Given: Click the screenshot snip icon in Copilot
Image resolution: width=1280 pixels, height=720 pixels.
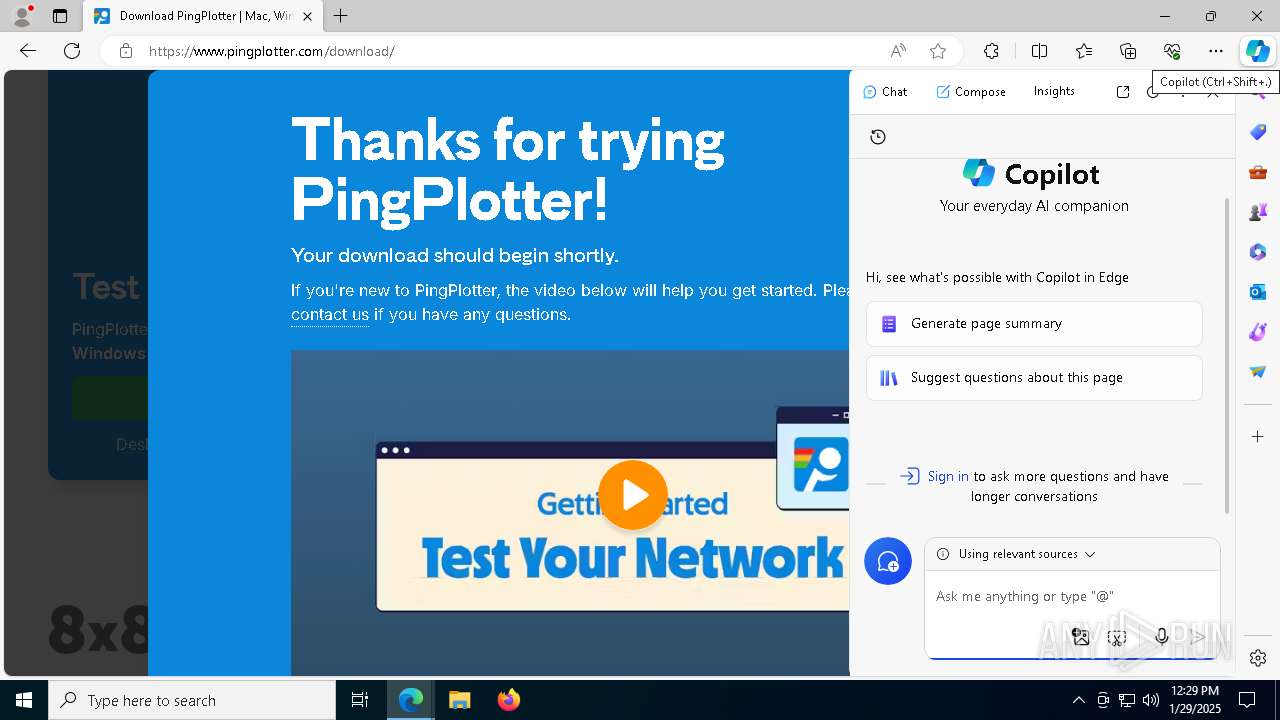Looking at the screenshot, I should coord(1117,636).
